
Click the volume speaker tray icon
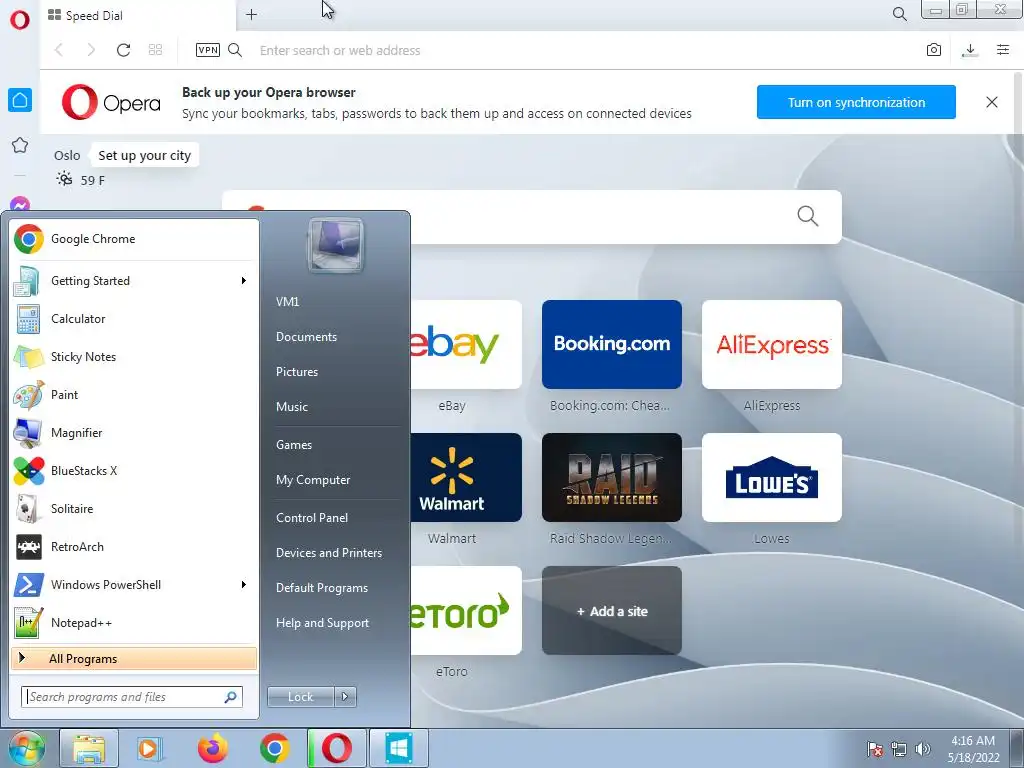[x=923, y=749]
